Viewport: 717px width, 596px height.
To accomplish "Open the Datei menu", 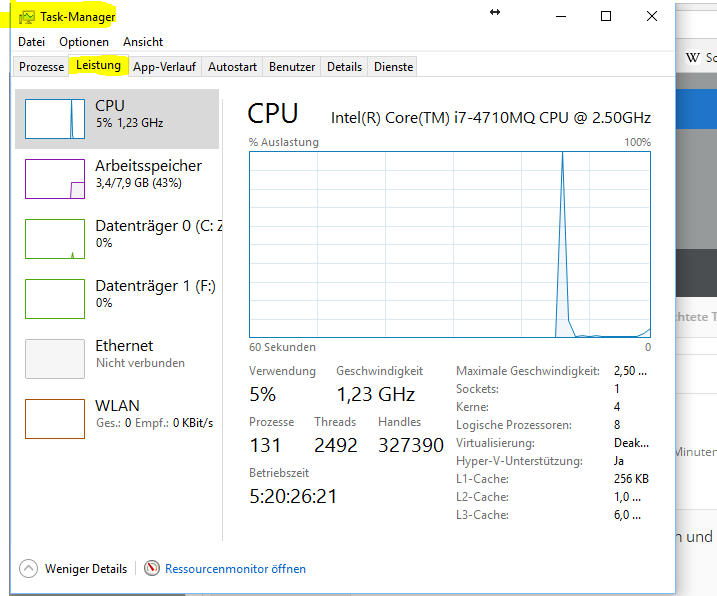I will point(32,42).
